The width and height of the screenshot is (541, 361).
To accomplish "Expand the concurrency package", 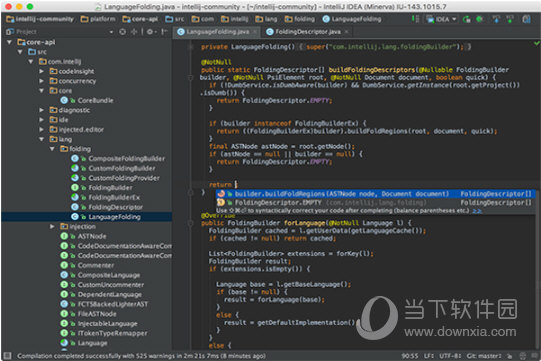I will point(42,81).
